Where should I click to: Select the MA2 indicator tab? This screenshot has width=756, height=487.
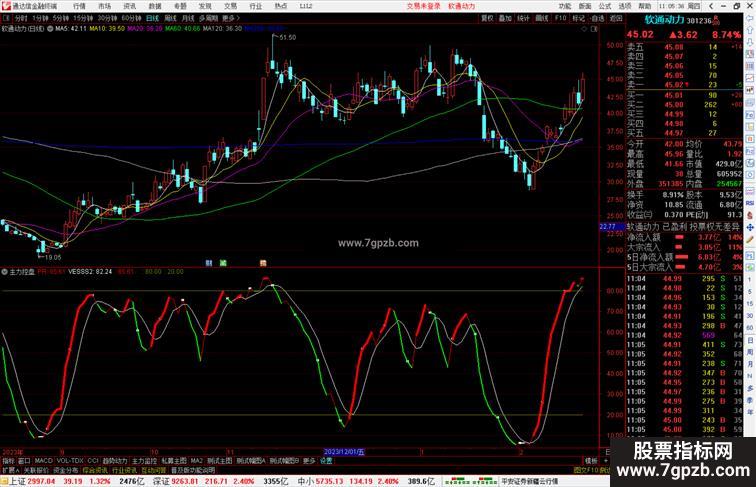[196, 461]
